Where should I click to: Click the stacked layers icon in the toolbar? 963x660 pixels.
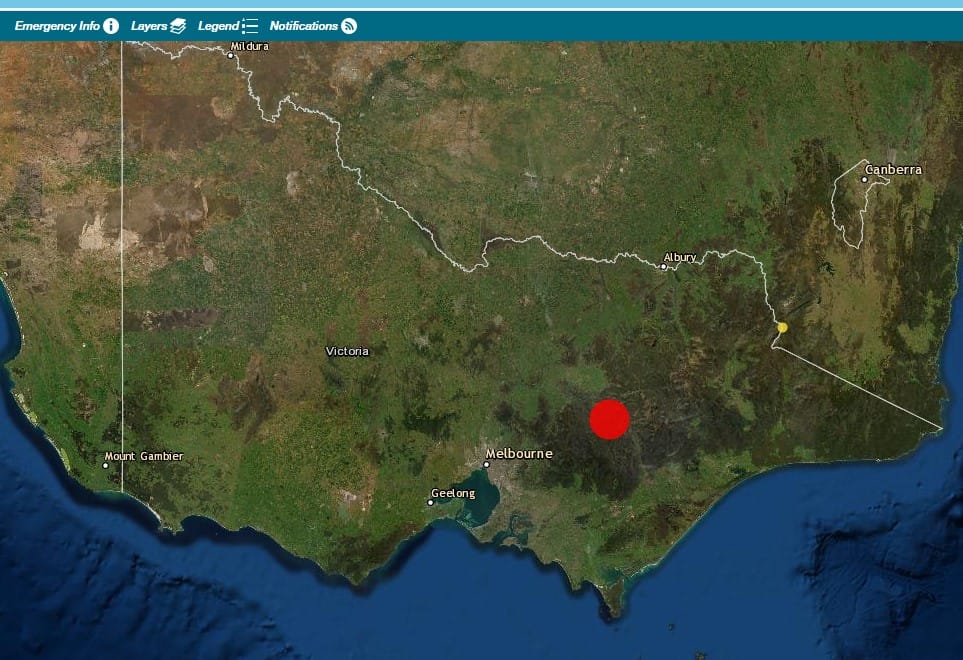(179, 26)
